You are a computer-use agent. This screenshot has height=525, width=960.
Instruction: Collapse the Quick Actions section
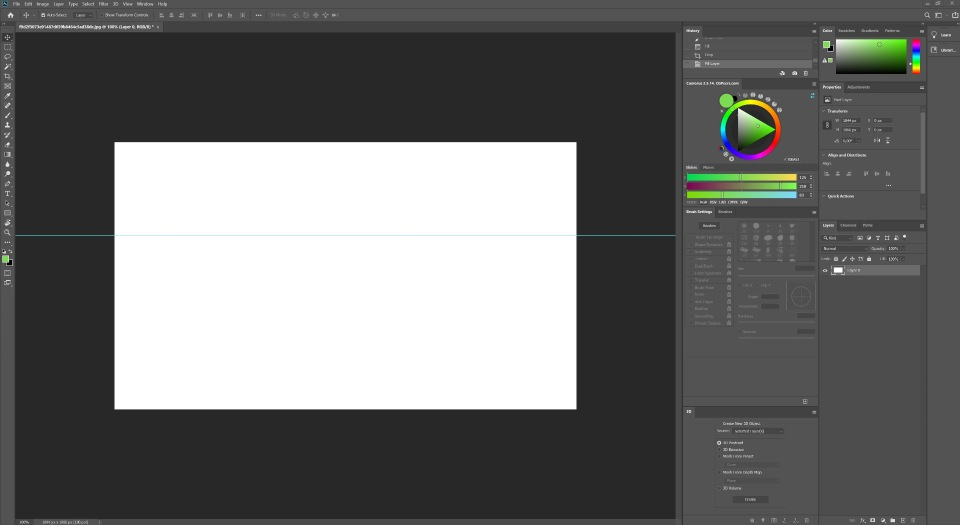(x=823, y=196)
